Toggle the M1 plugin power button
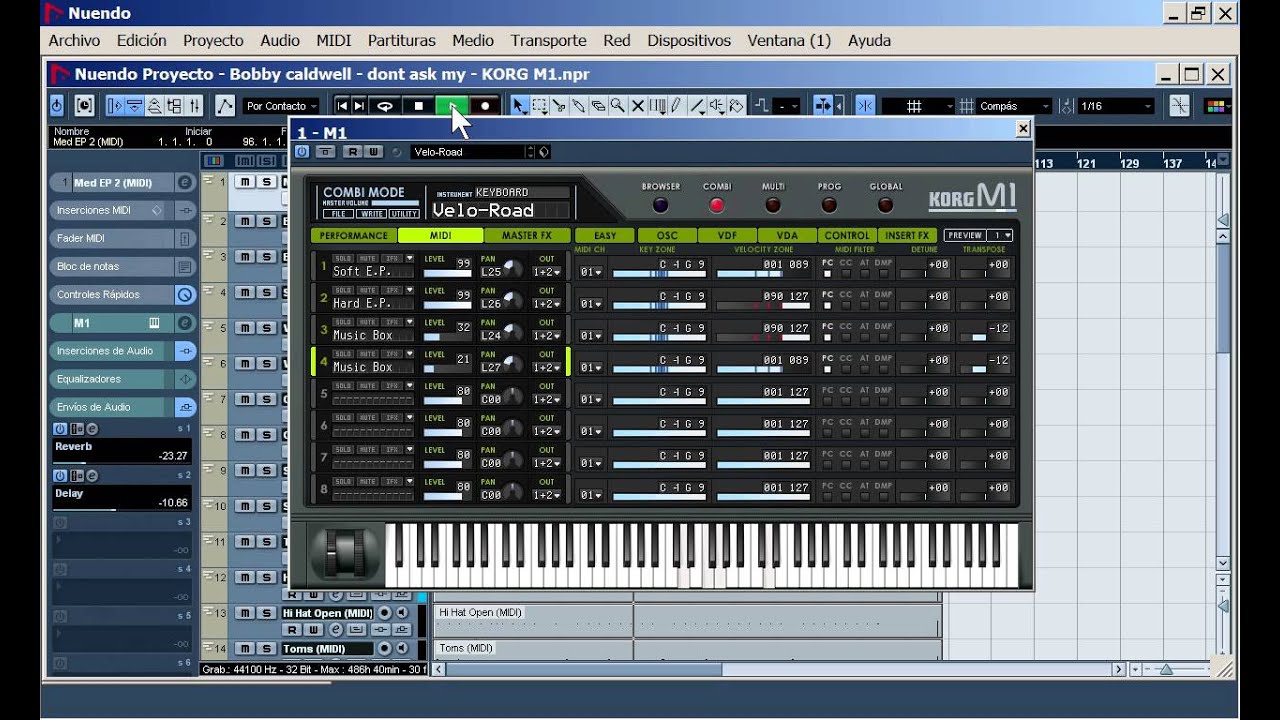 (302, 152)
